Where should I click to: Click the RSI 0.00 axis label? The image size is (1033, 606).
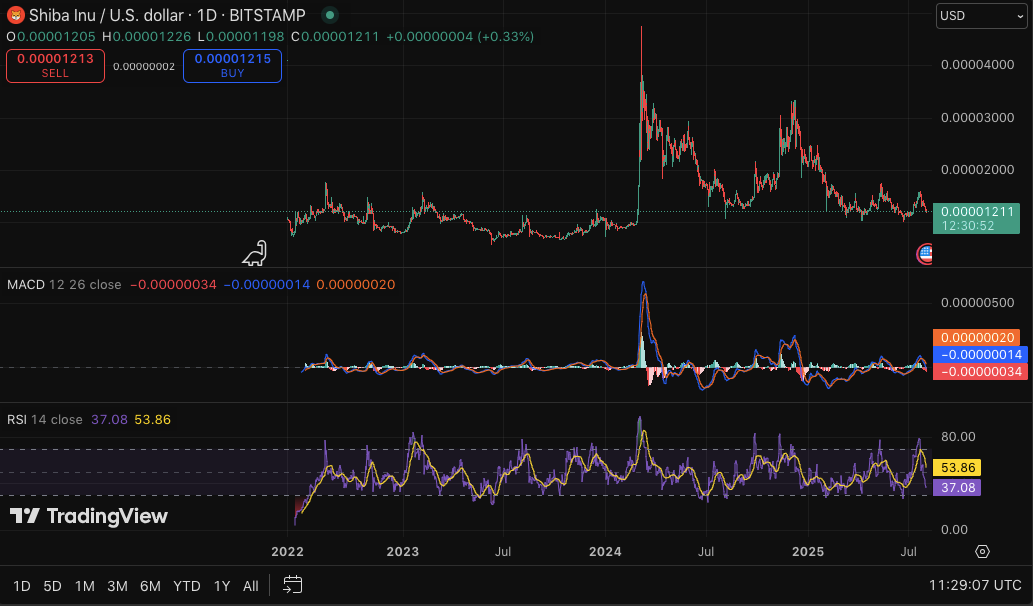click(x=954, y=530)
